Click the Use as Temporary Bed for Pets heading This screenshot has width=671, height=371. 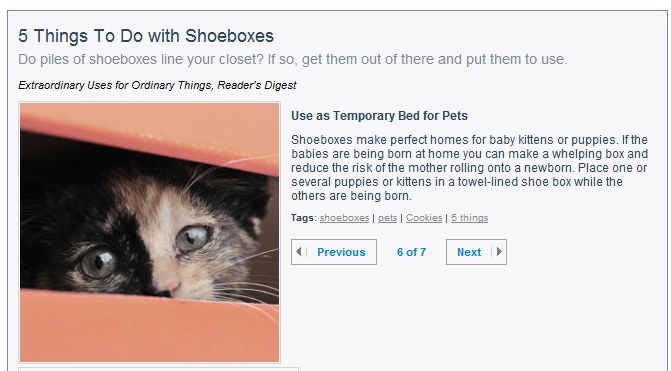(x=379, y=116)
